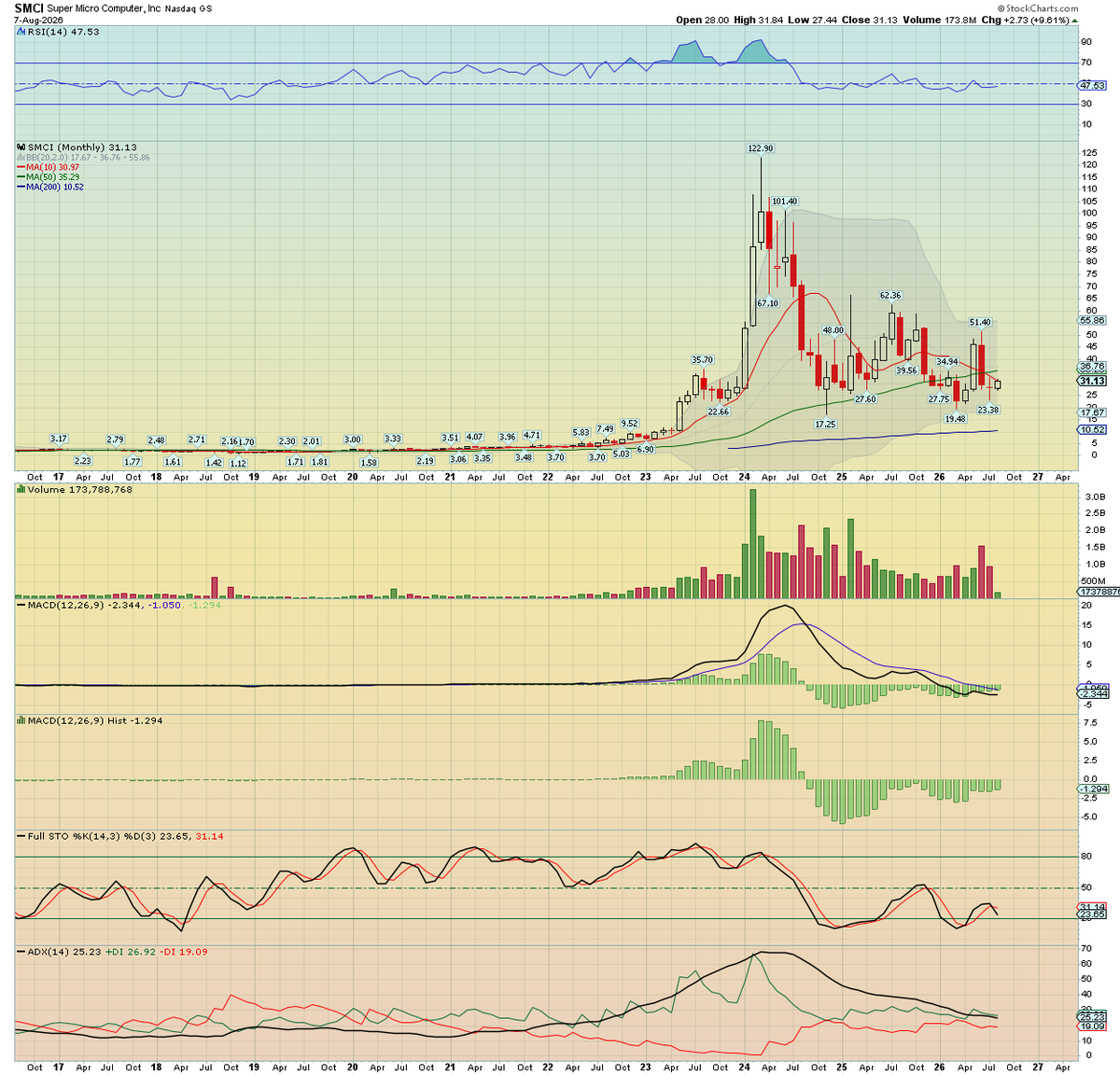Click the 3.17 price annotation
Image resolution: width=1120 pixels, height=1075 pixels.
coord(59,439)
